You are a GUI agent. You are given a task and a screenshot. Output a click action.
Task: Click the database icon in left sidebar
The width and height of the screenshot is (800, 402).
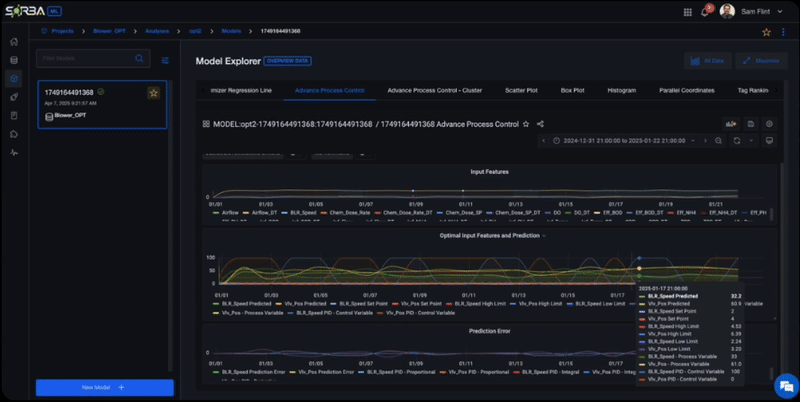tap(14, 60)
